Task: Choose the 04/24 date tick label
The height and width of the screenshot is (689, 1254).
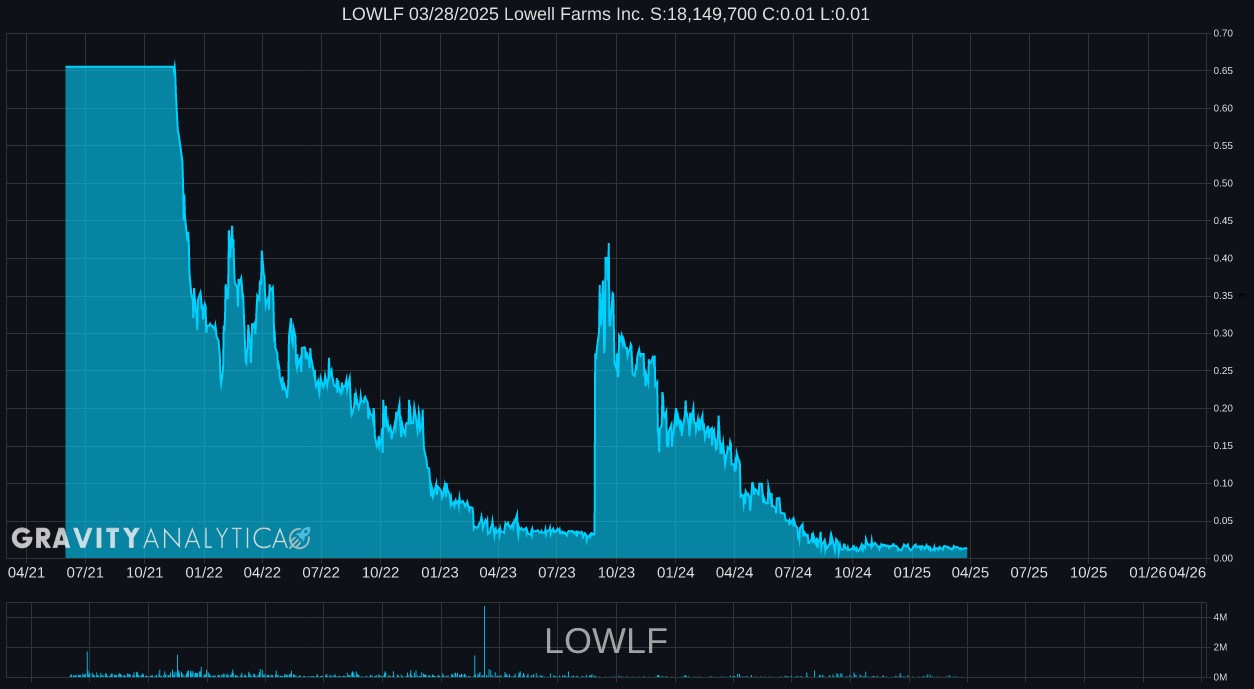Action: [x=735, y=572]
